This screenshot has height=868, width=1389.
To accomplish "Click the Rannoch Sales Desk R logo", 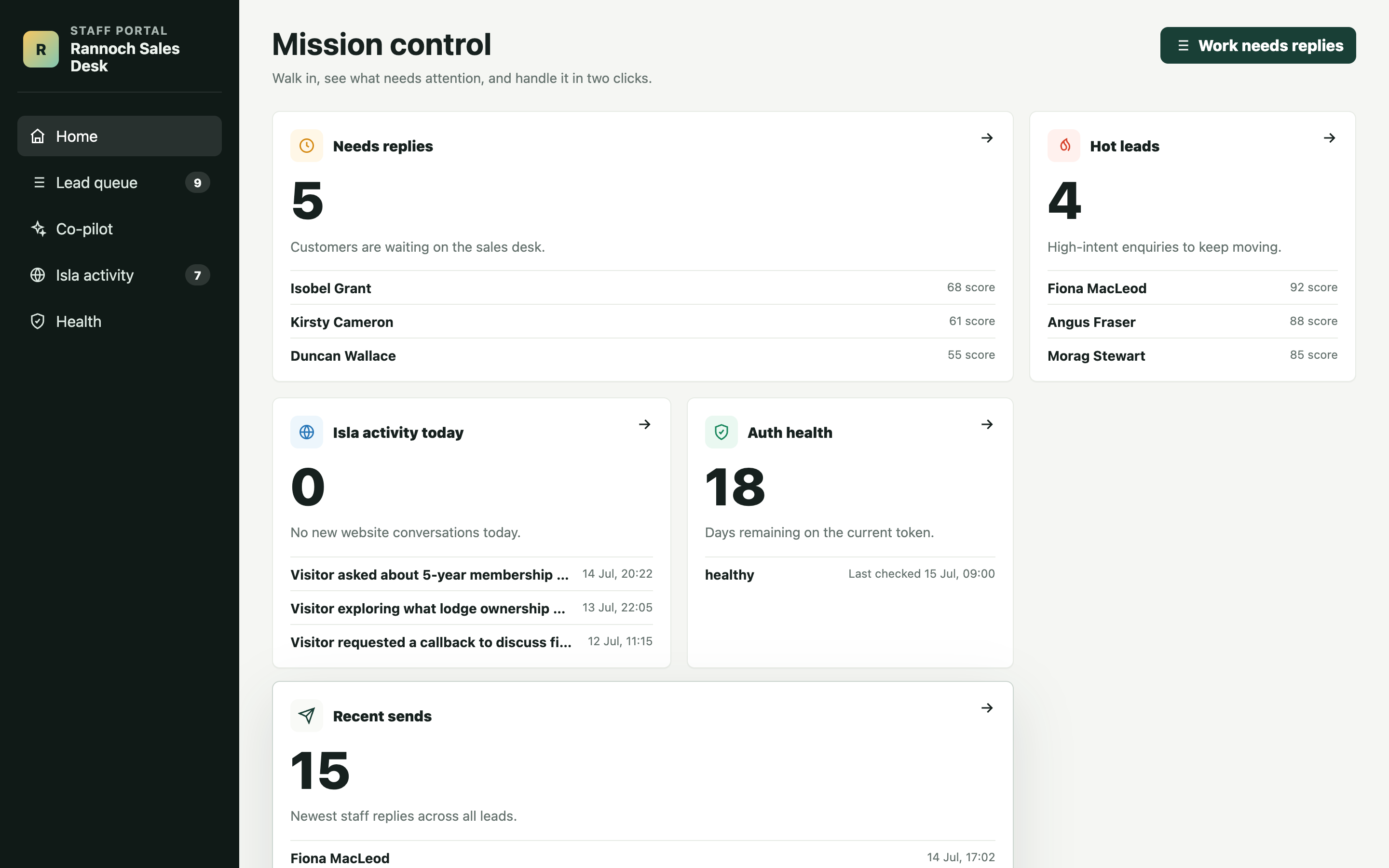I will (x=41, y=49).
